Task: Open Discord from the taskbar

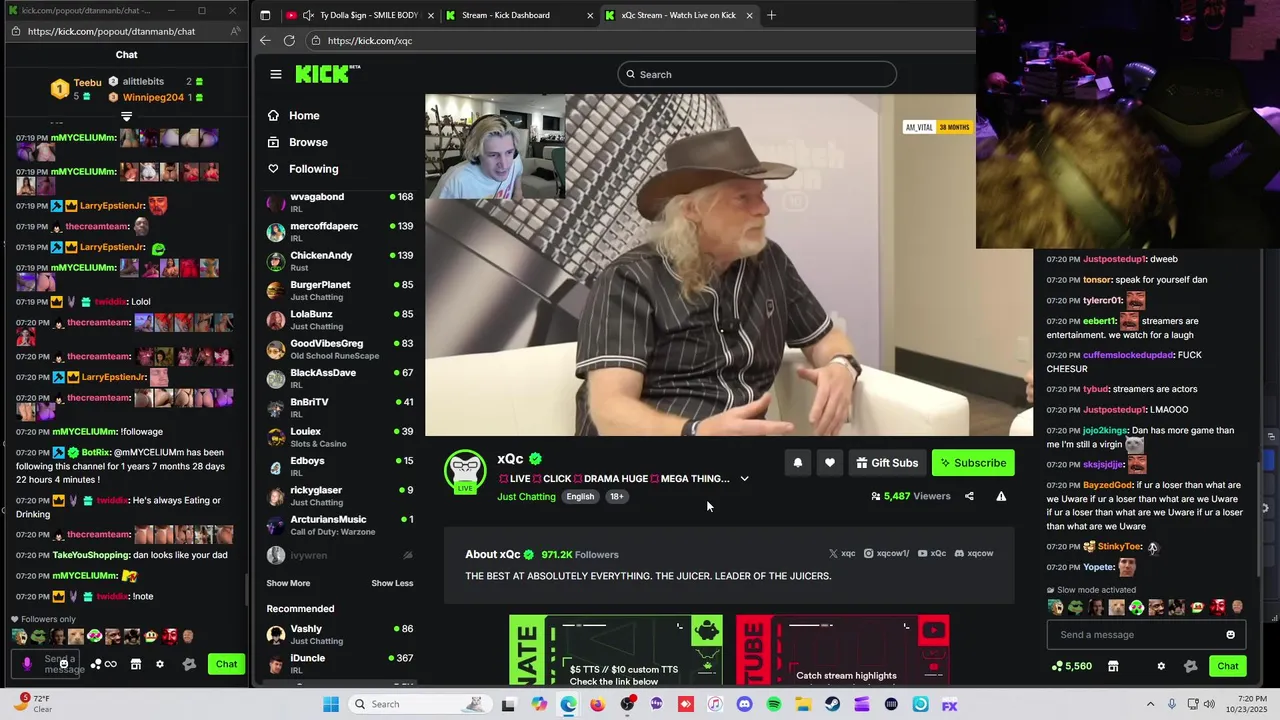Action: click(x=744, y=704)
